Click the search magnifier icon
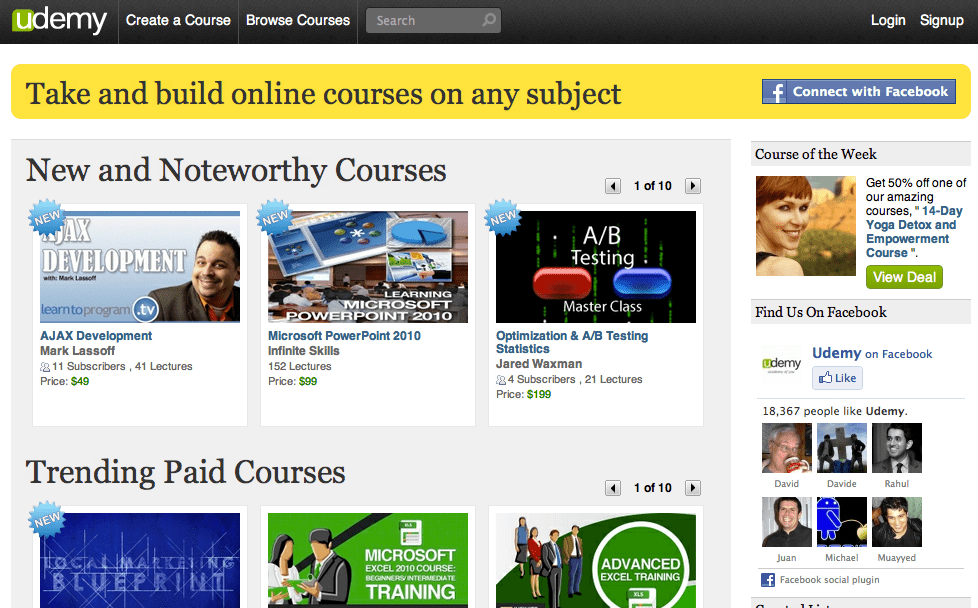This screenshot has height=608, width=978. tap(489, 20)
